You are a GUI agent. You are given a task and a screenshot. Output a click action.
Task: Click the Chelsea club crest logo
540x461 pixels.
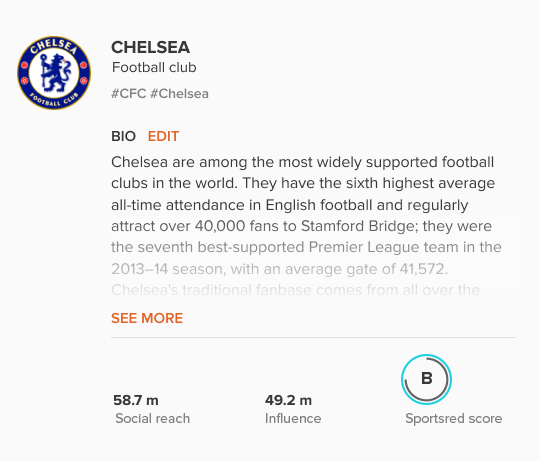point(54,73)
